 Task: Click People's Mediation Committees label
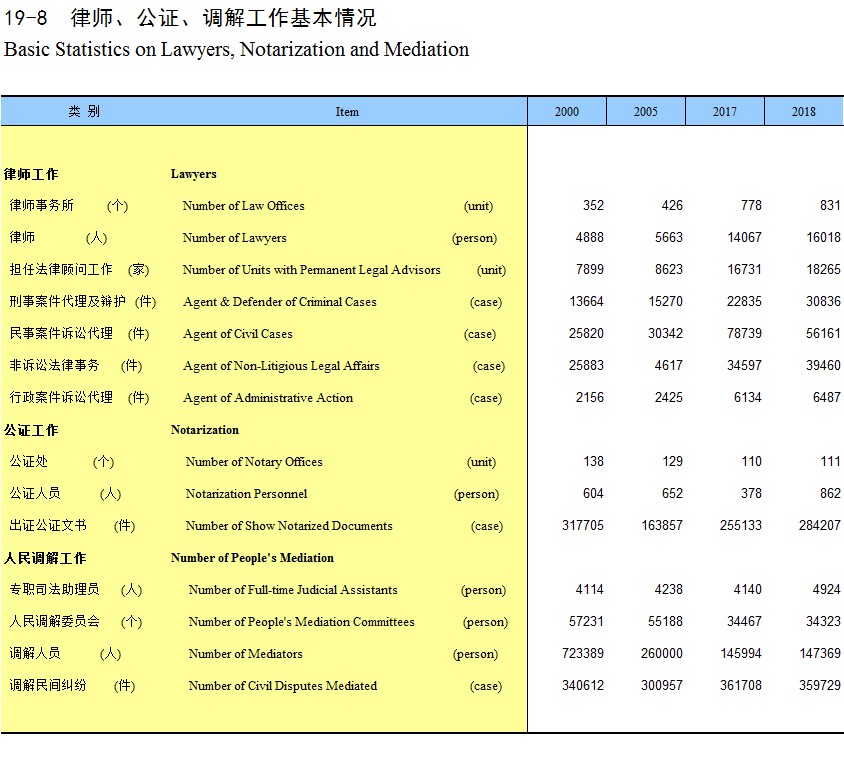point(301,622)
